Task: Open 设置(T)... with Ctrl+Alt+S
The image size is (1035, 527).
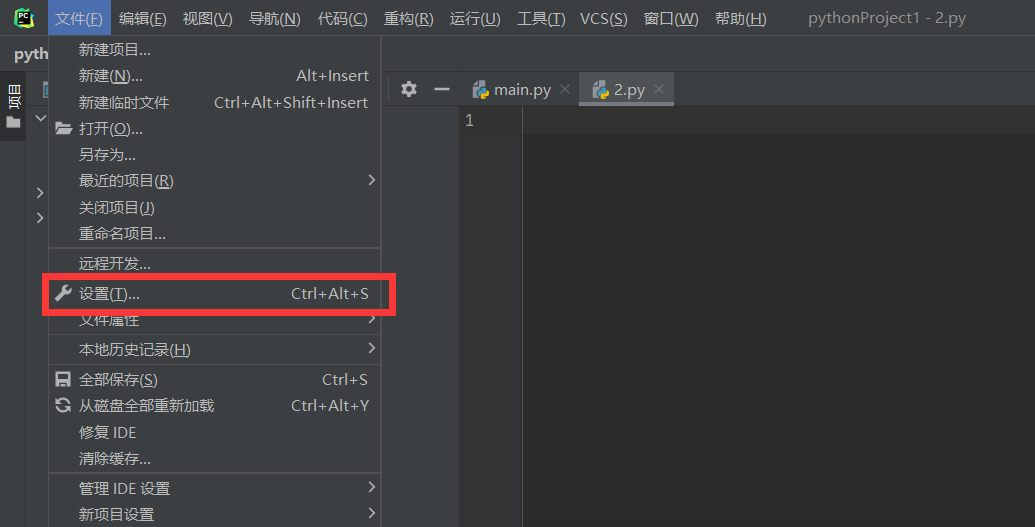Action: click(215, 293)
